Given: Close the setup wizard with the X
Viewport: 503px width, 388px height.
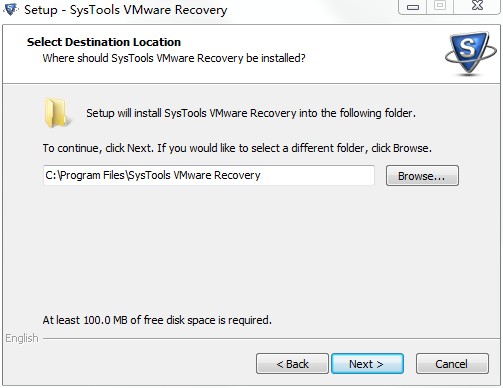Looking at the screenshot, I should pos(477,6).
